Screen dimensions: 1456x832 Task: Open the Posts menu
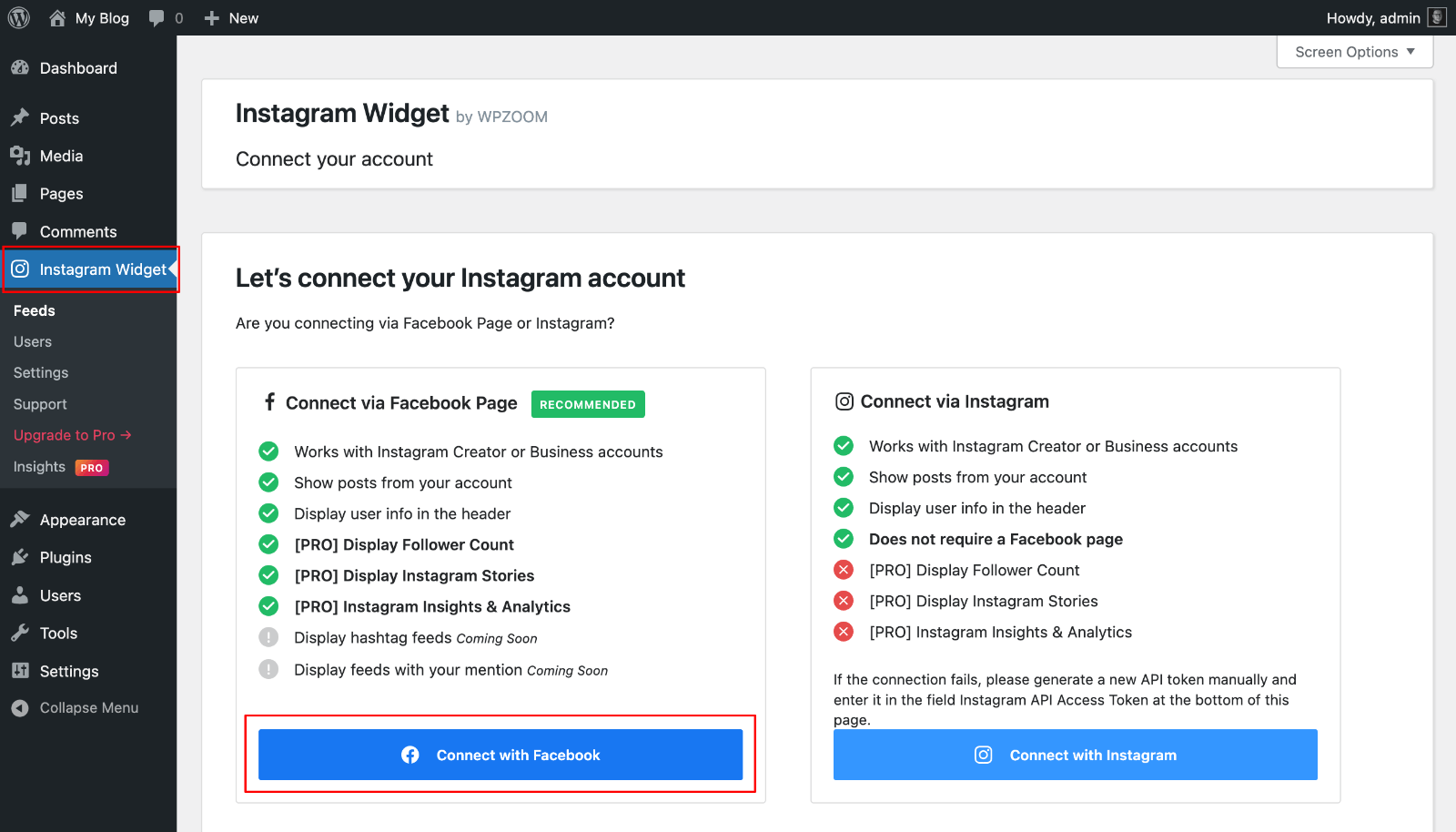tap(88, 118)
